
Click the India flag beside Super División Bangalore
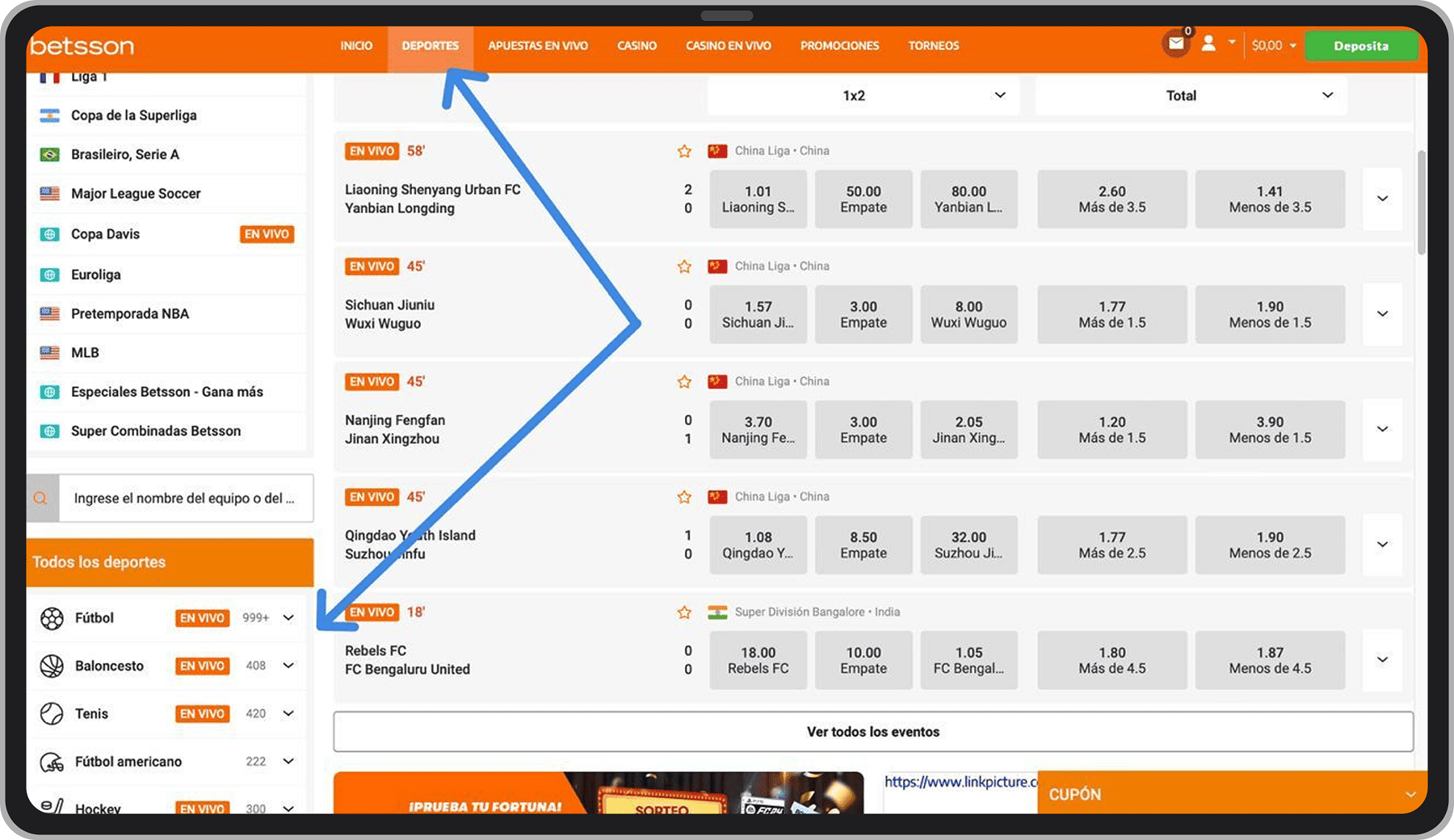717,612
